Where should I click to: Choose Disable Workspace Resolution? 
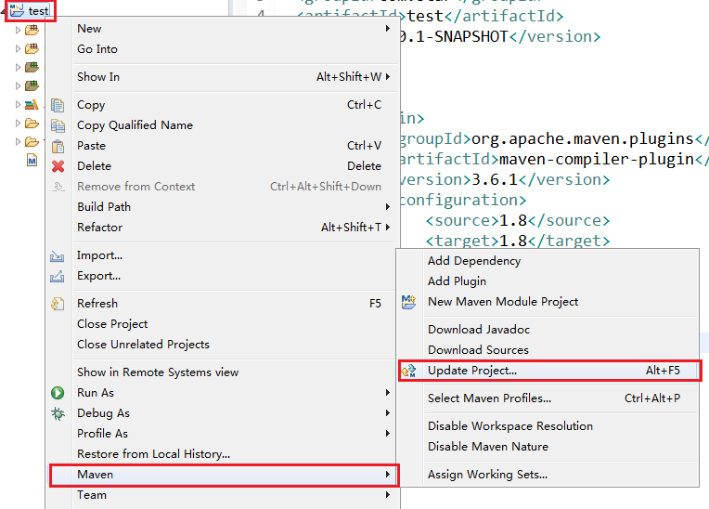pos(510,426)
